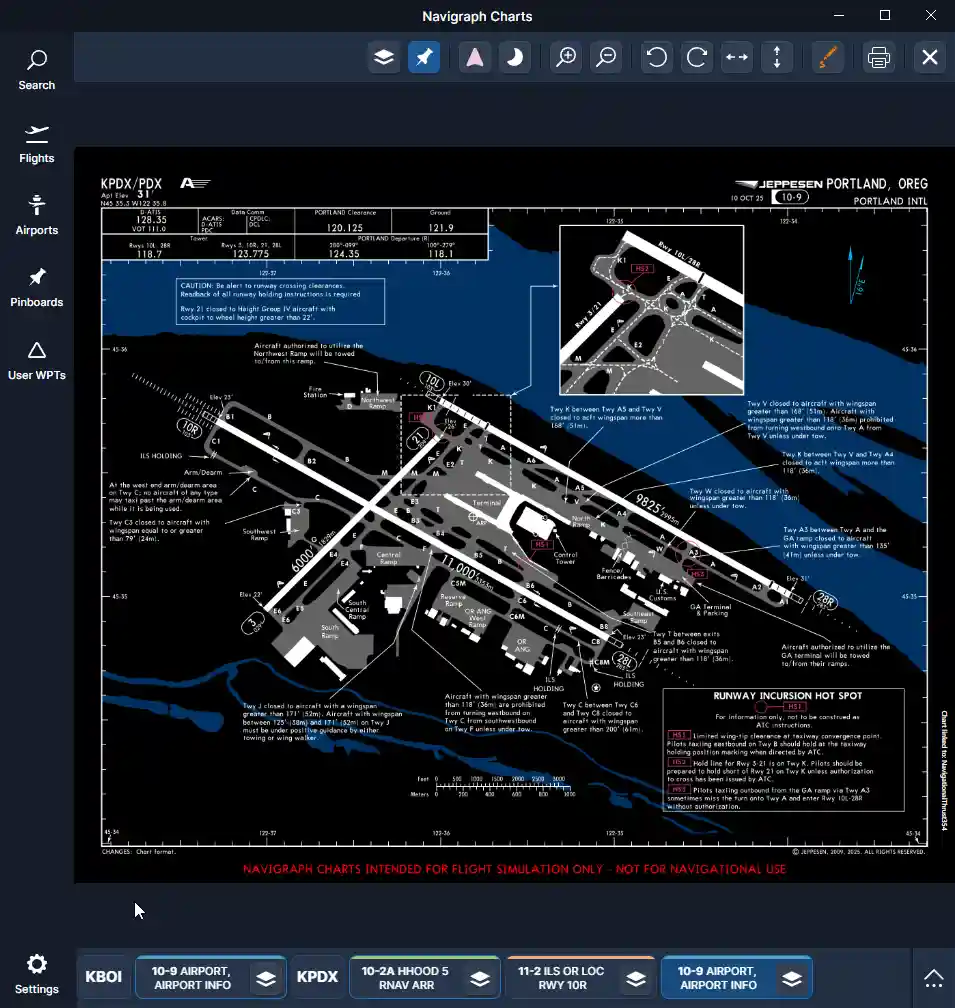Open layers icon on HHOOD 5 tab
955x1008 pixels.
tap(480, 978)
